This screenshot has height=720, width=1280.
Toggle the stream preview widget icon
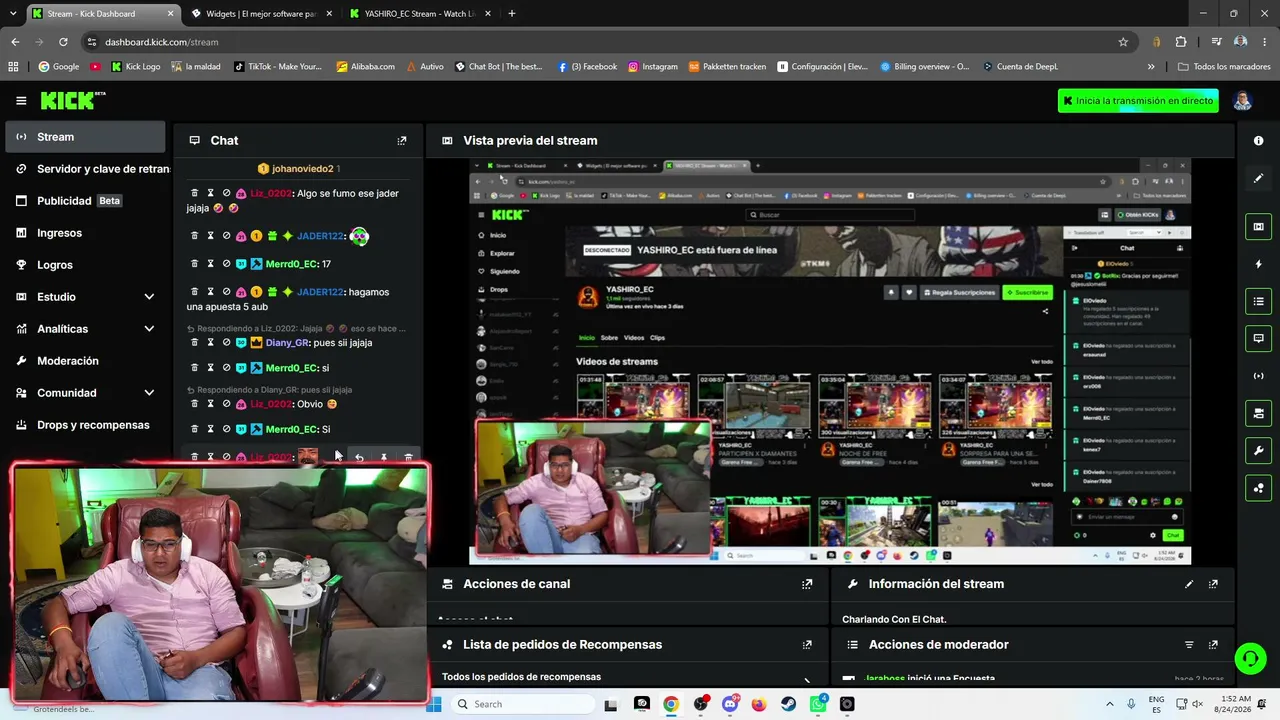click(1258, 227)
